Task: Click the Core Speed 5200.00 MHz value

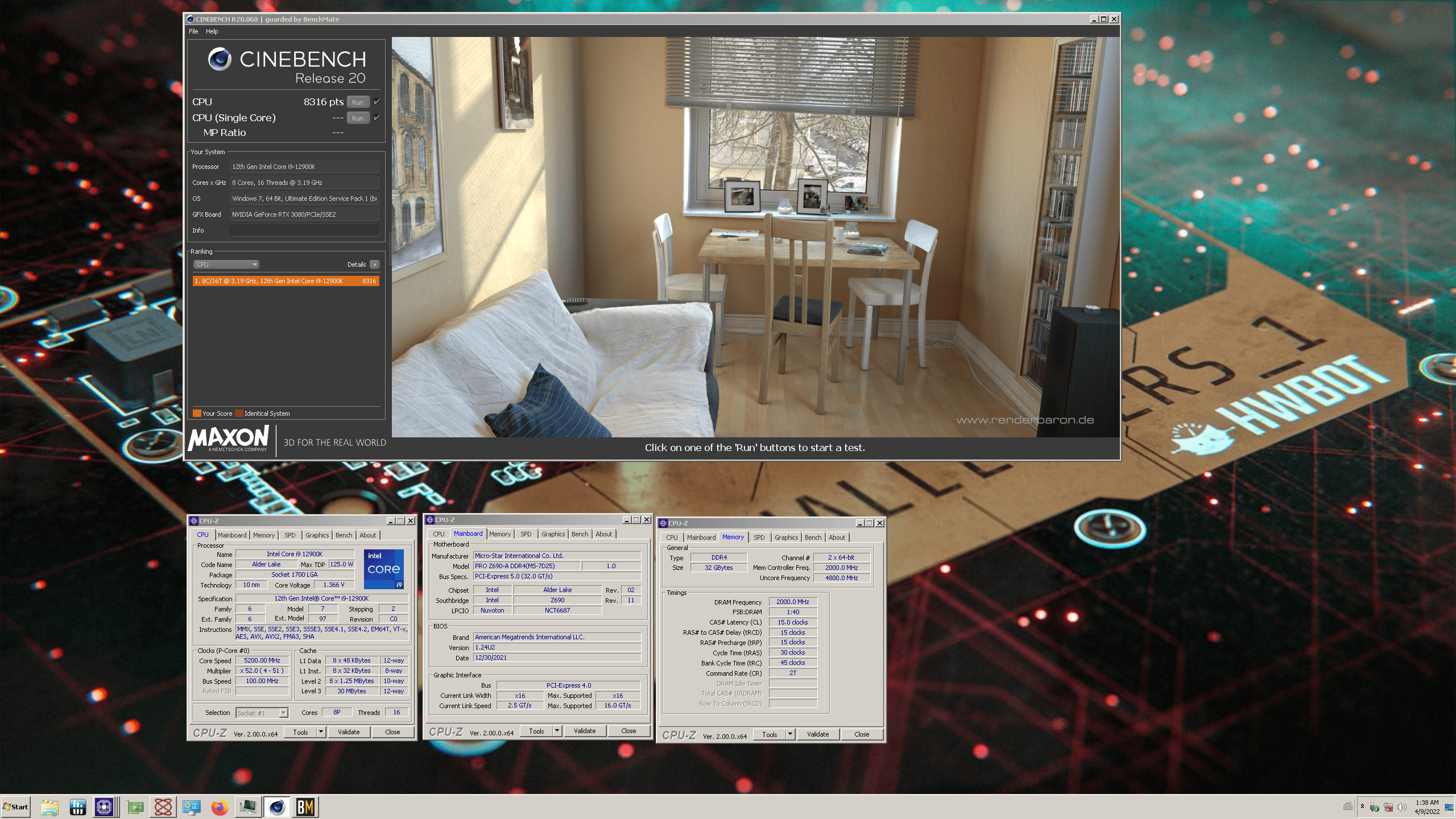Action: pyautogui.click(x=262, y=661)
